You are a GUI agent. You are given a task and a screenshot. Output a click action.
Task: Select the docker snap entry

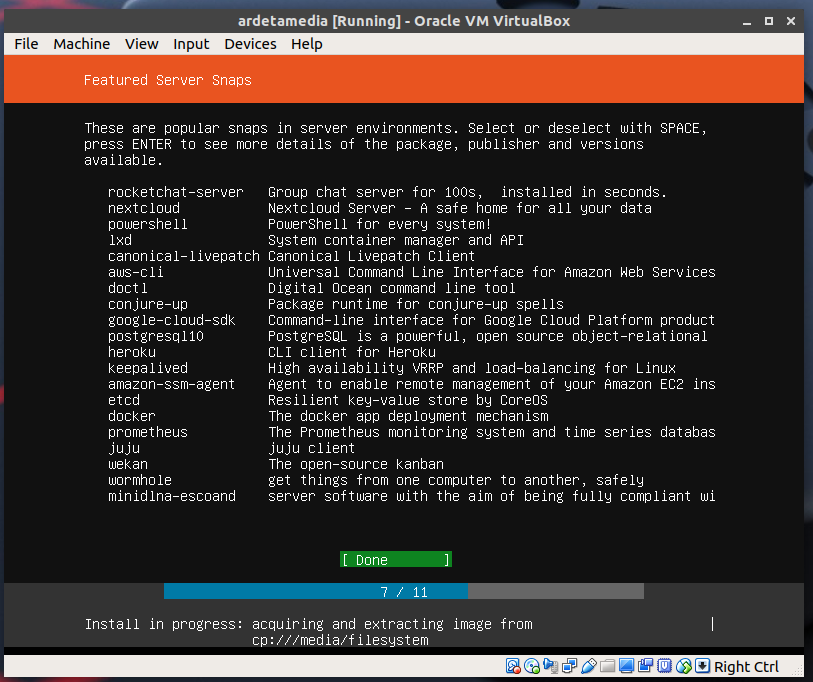pyautogui.click(x=132, y=416)
